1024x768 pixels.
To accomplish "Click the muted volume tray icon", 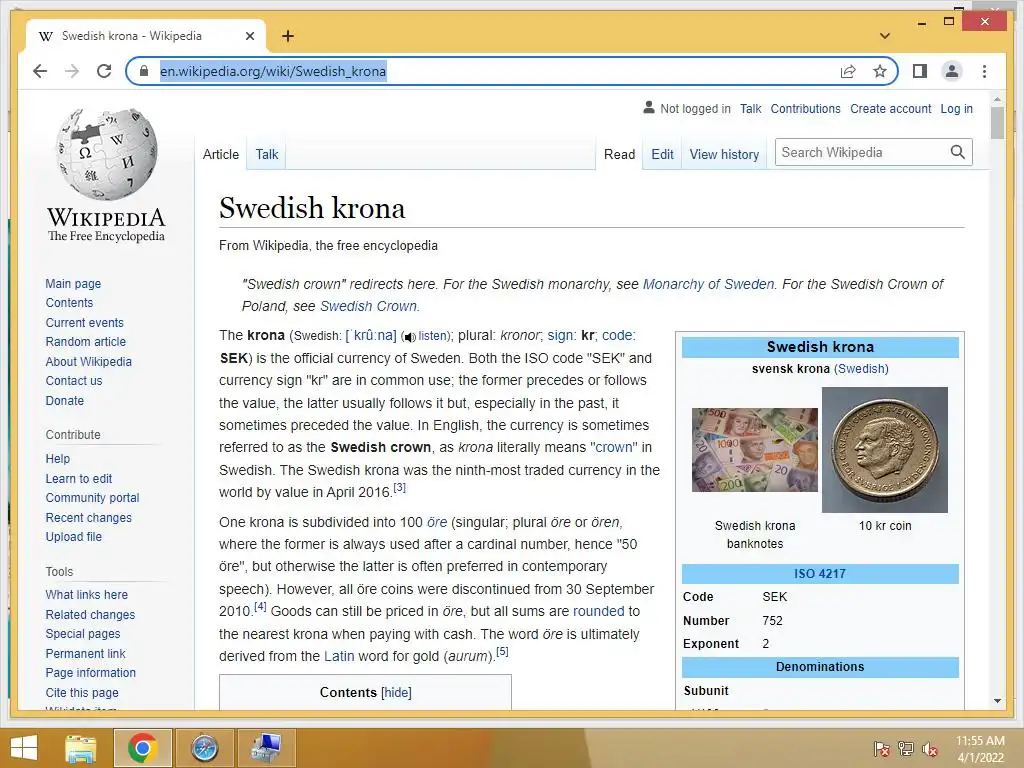I will coord(930,748).
